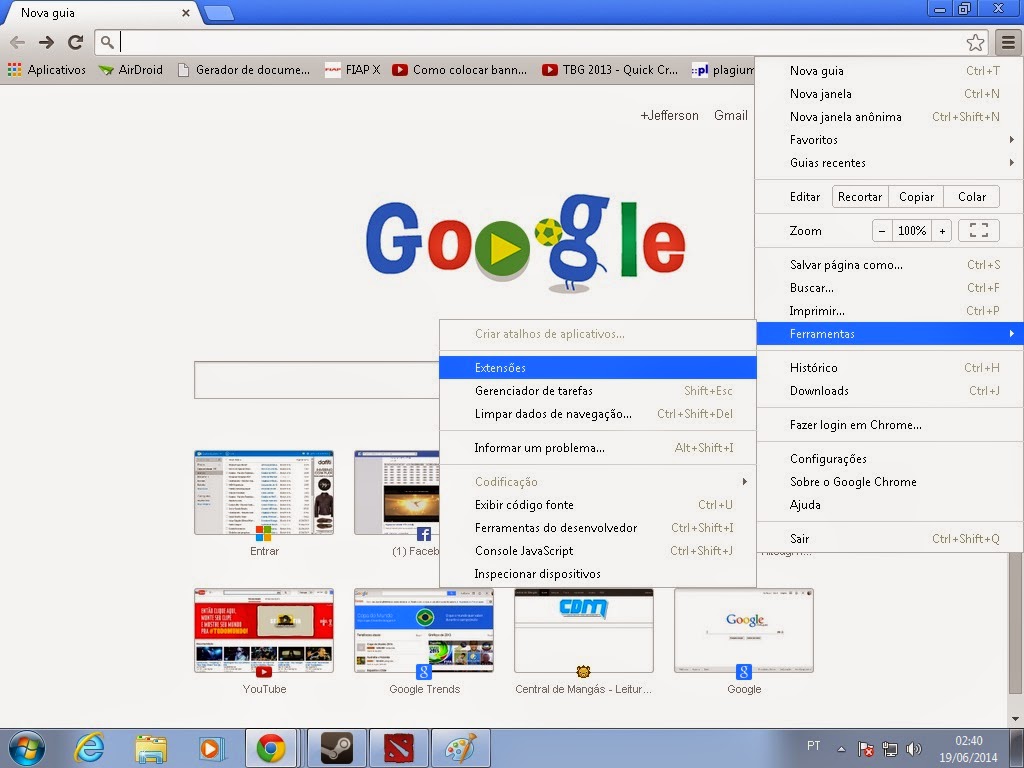Click Fazer login em Chrome

pos(889,425)
